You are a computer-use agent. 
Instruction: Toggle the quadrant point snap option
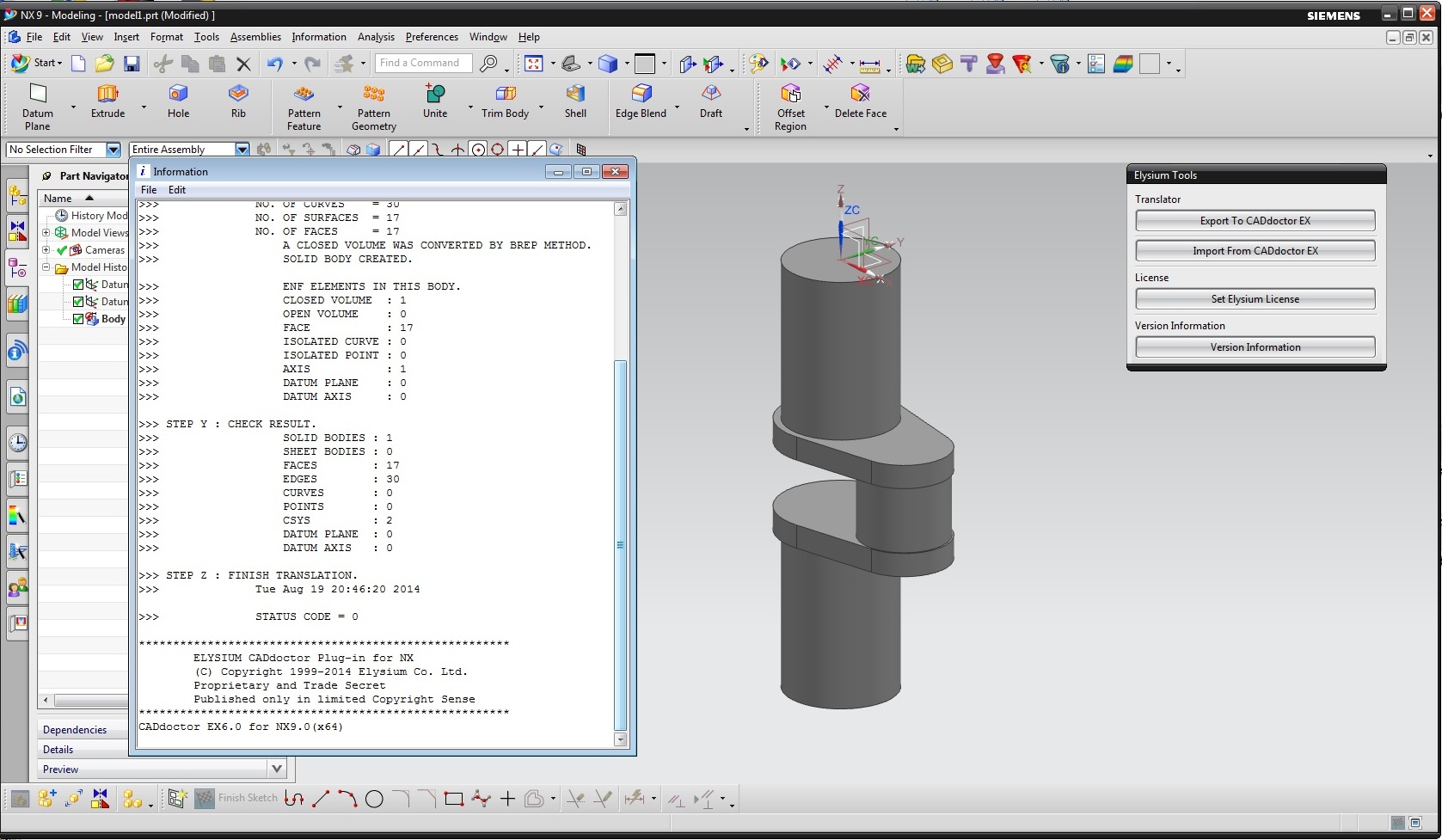(x=497, y=150)
